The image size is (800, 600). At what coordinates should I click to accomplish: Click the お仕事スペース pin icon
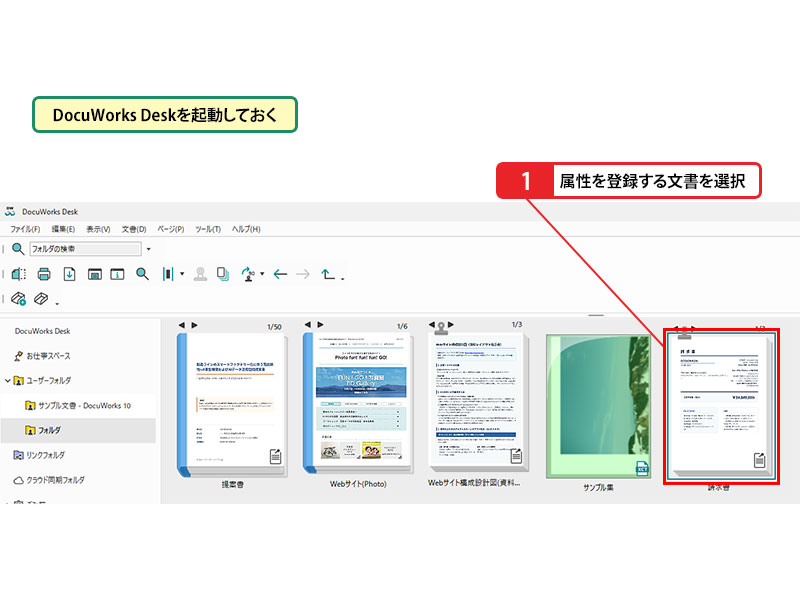tap(18, 356)
